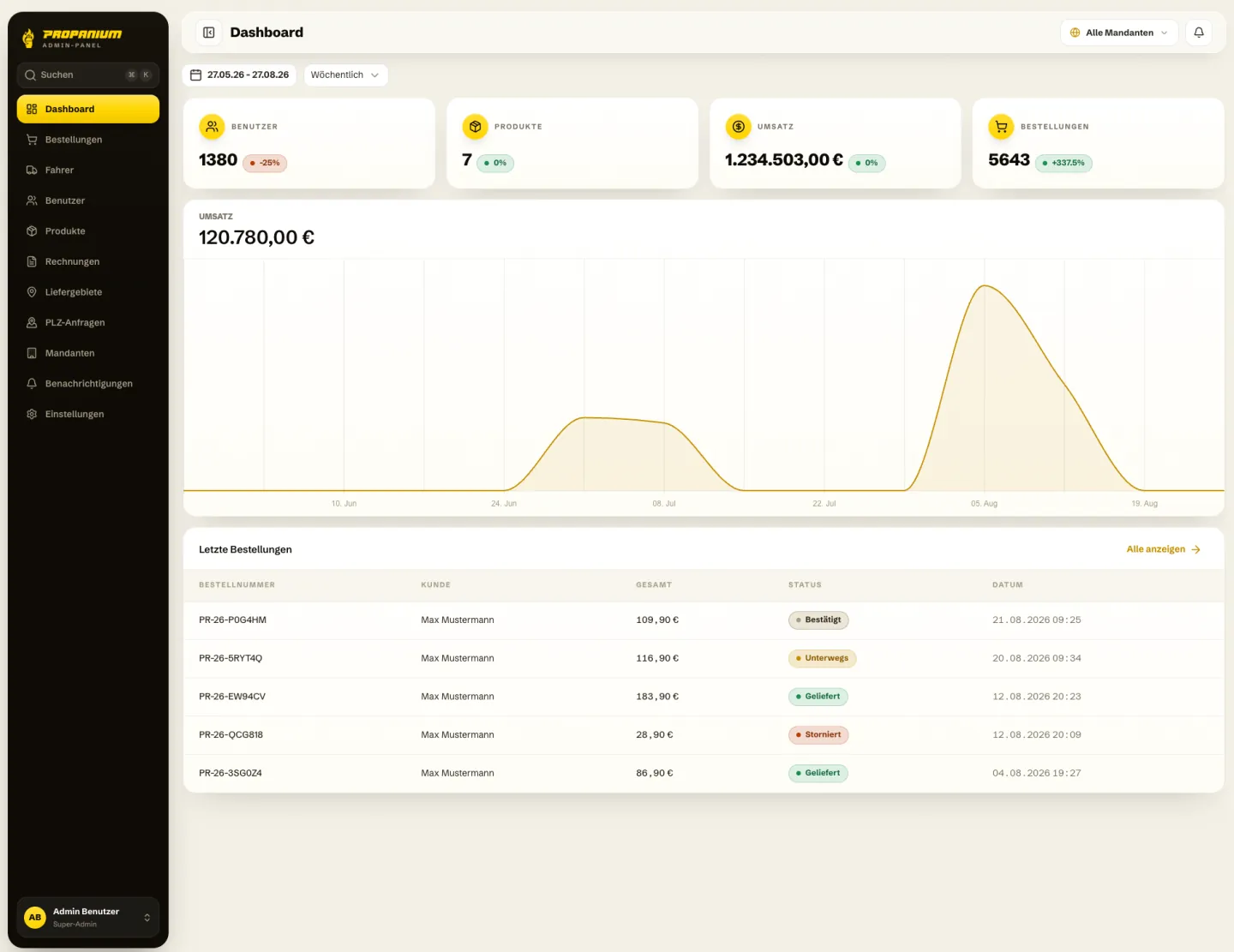Go to Bestellungen in the sidebar
Image resolution: width=1234 pixels, height=952 pixels.
click(x=88, y=140)
